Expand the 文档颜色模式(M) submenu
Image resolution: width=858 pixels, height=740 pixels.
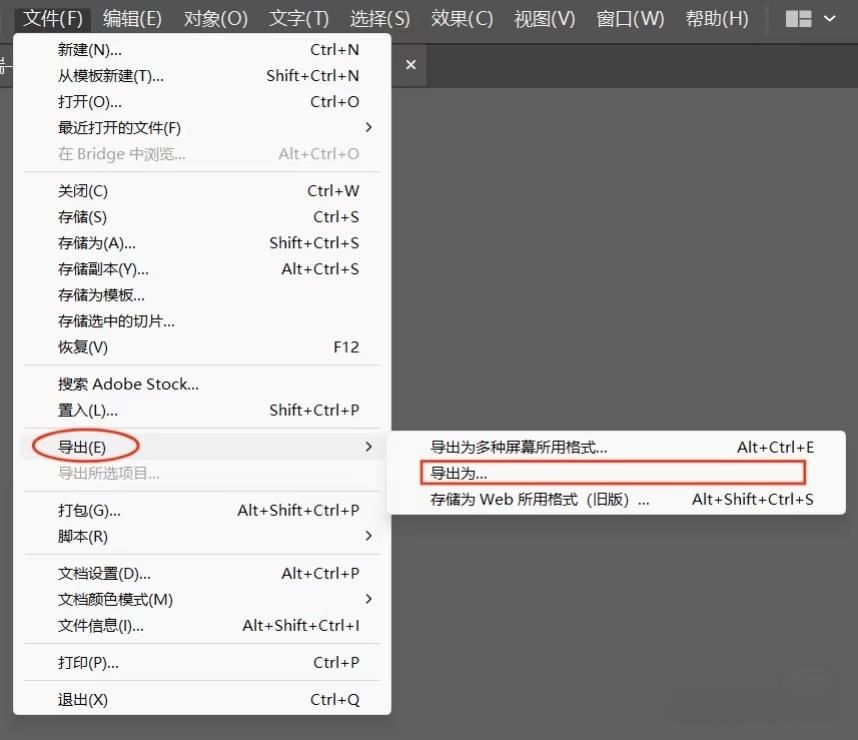368,599
